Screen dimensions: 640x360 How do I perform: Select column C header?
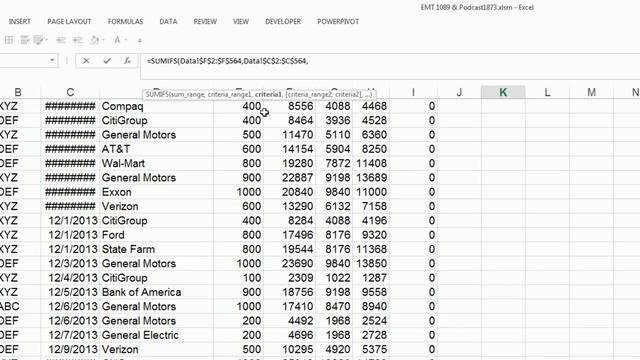click(70, 92)
